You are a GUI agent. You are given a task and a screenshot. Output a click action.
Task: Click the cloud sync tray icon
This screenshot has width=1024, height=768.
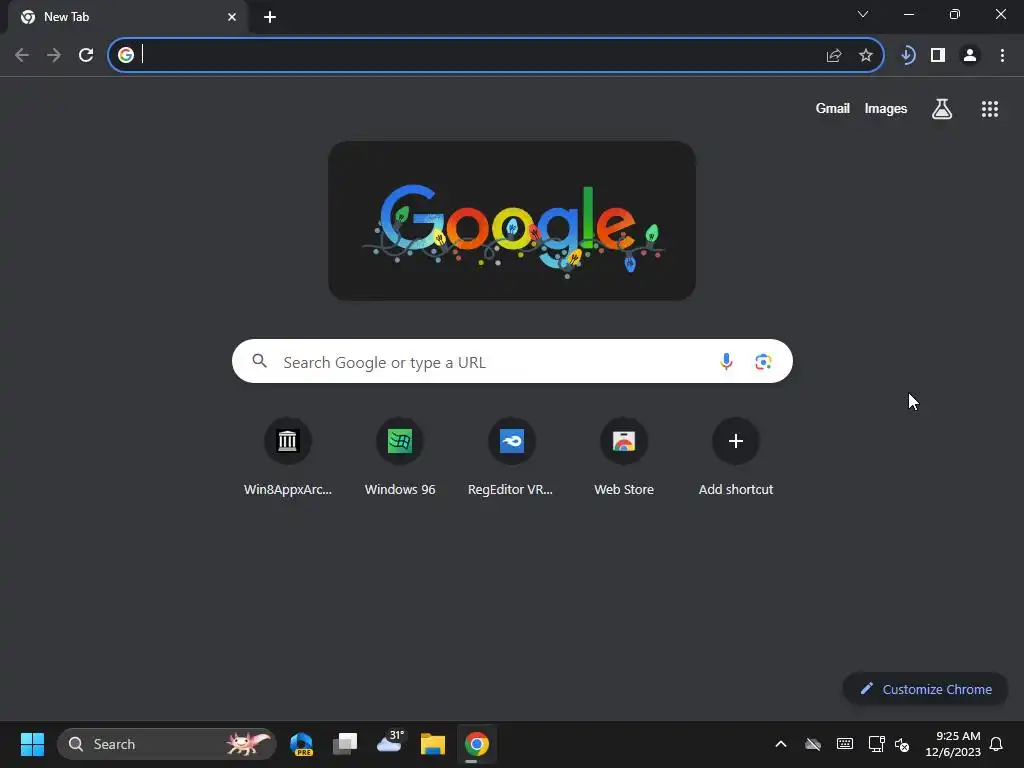(813, 744)
